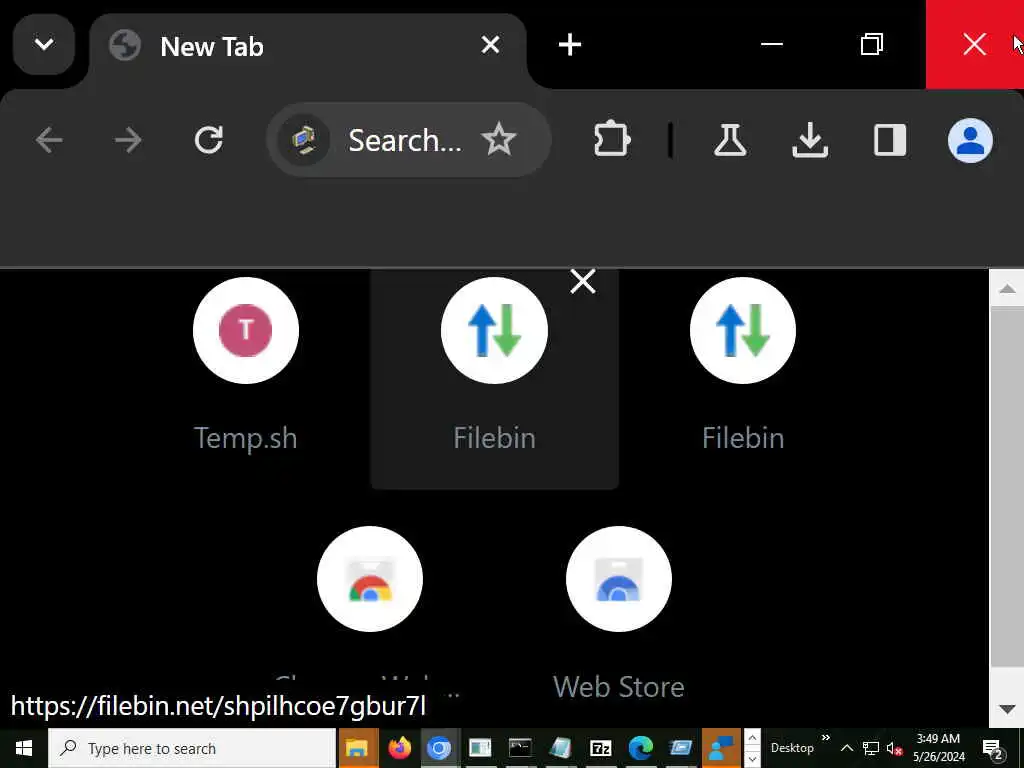Click the vertical scrollbar thumb
This screenshot has width=1024, height=768.
1006,487
